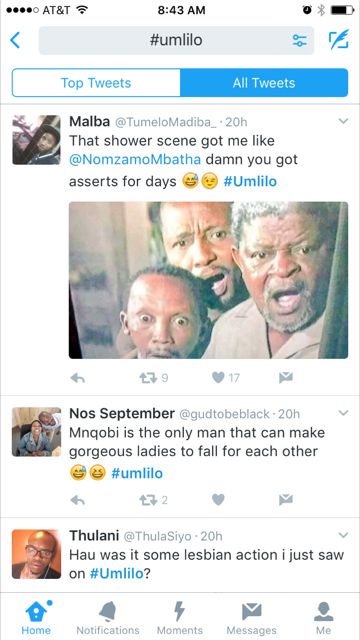
Task: Compose a new tweet with quill icon
Action: point(339,40)
